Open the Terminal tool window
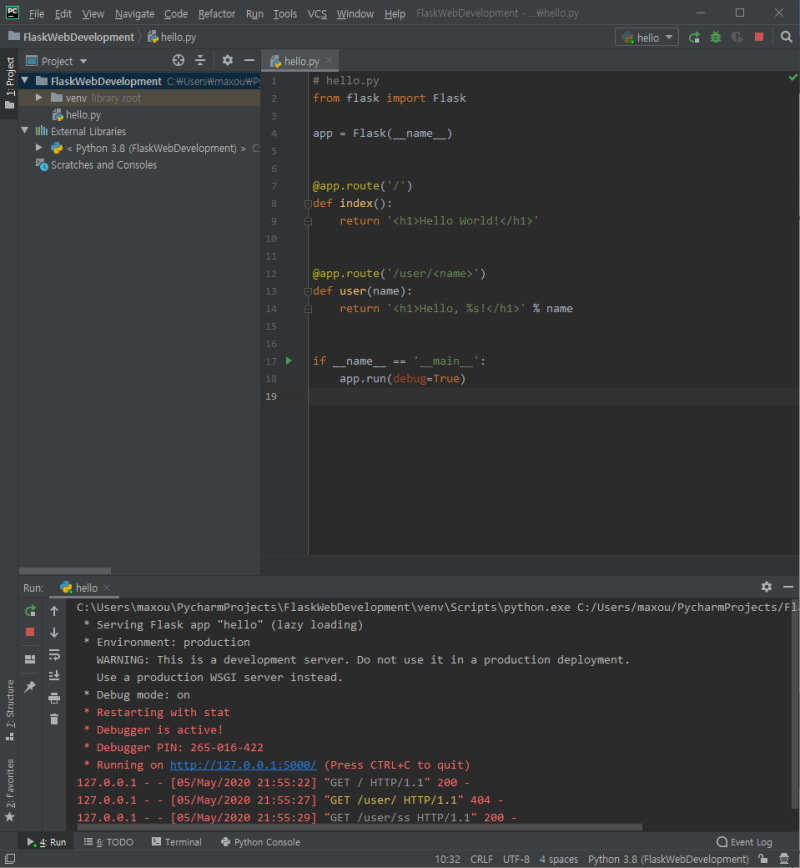 pos(177,841)
